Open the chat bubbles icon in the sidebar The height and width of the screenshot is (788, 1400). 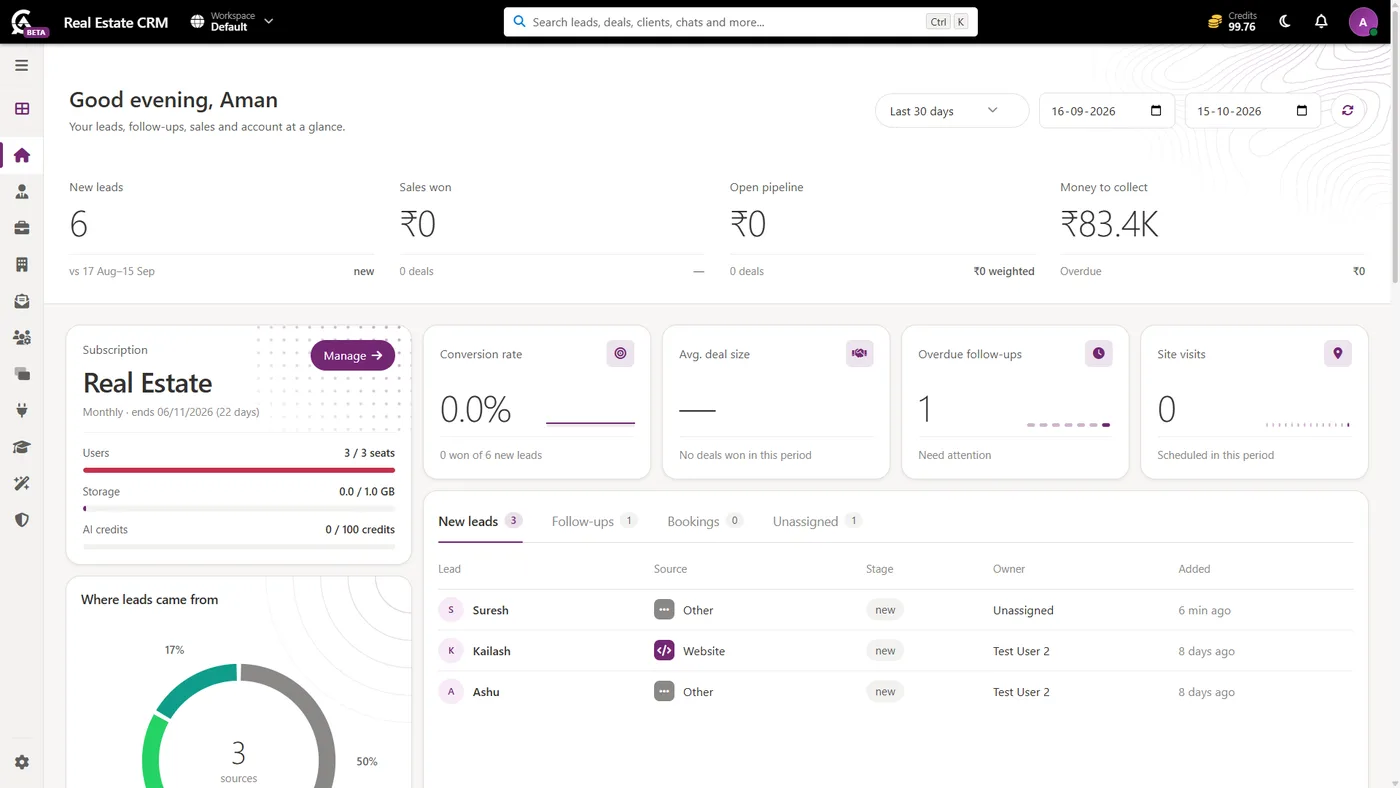(x=22, y=374)
